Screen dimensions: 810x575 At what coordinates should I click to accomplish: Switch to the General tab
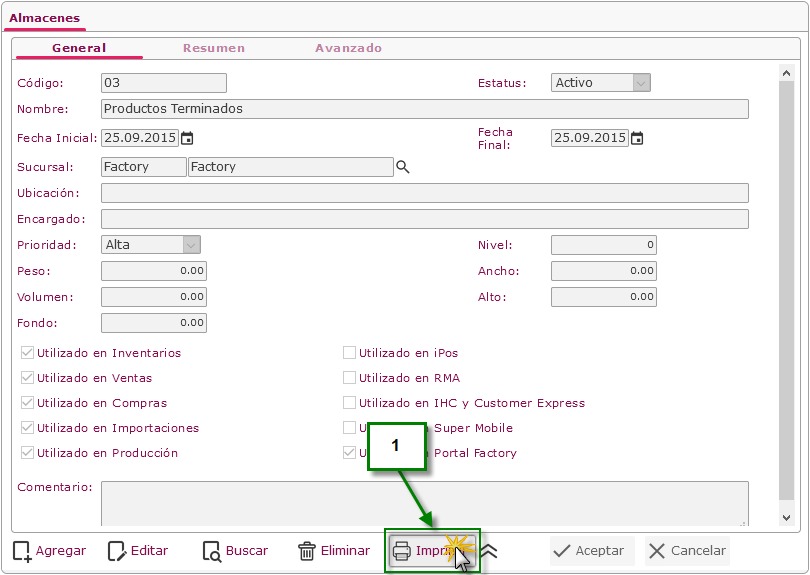(79, 48)
